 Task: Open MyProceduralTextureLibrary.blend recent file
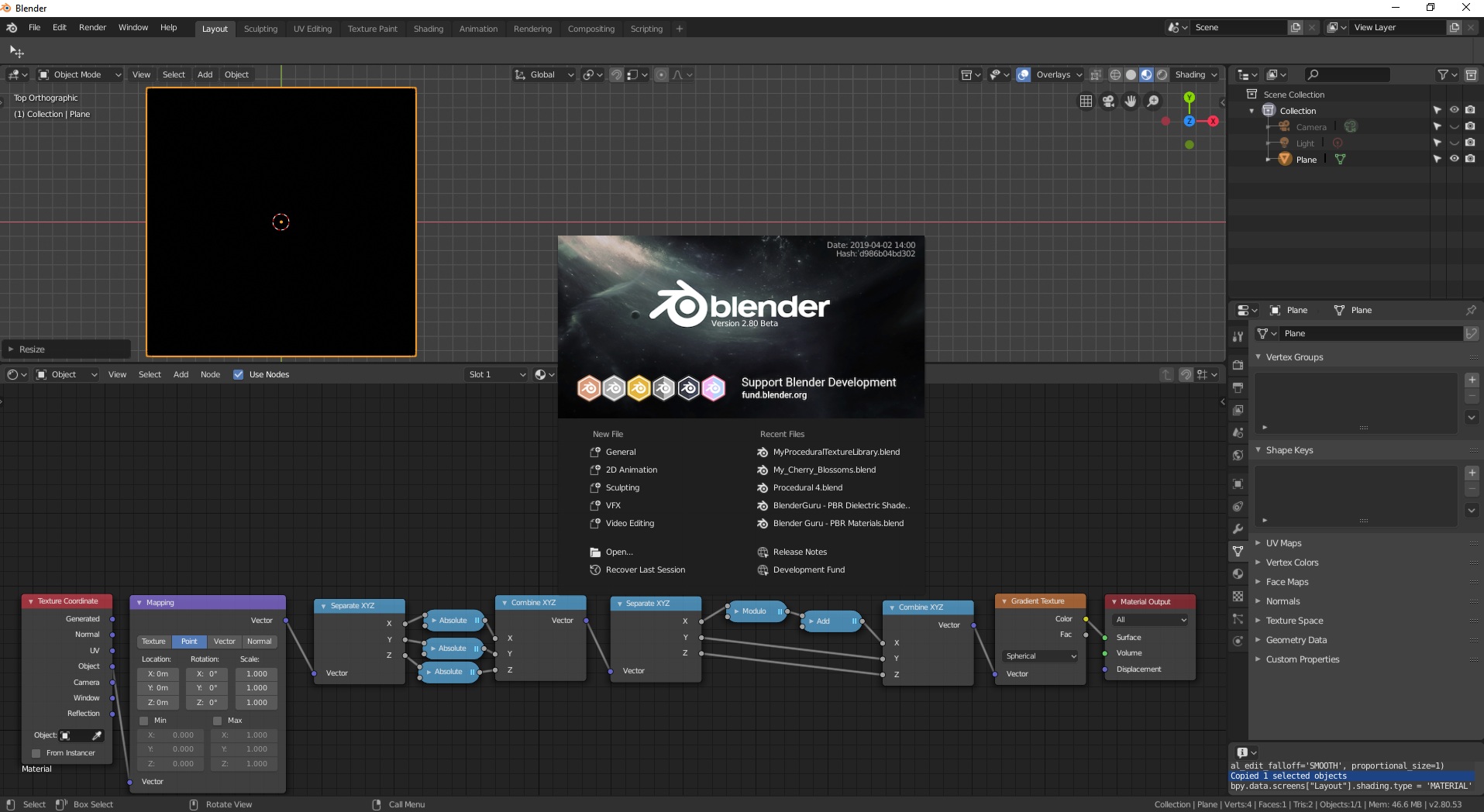[836, 452]
